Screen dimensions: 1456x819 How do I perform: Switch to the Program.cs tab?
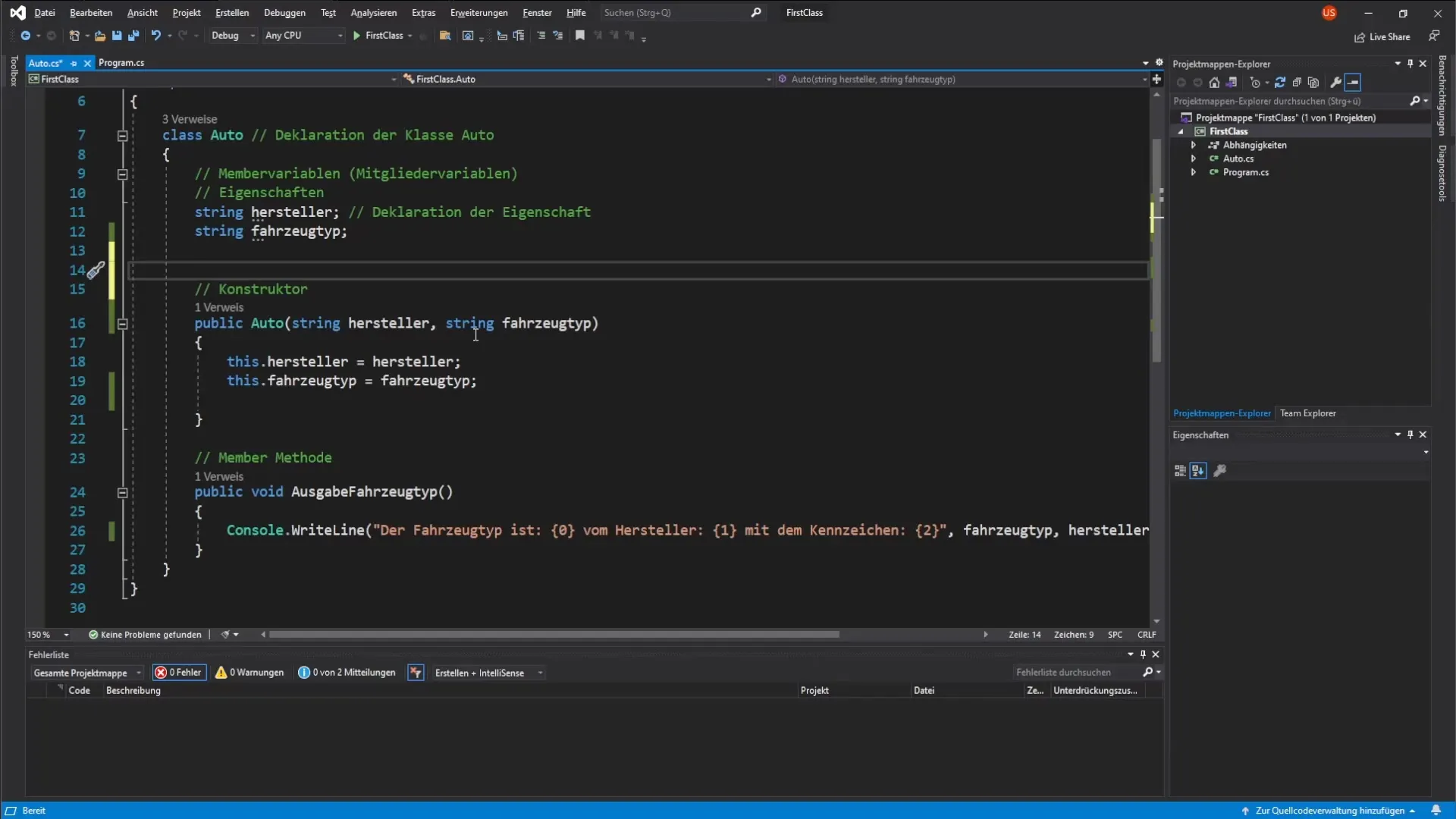[x=121, y=63]
